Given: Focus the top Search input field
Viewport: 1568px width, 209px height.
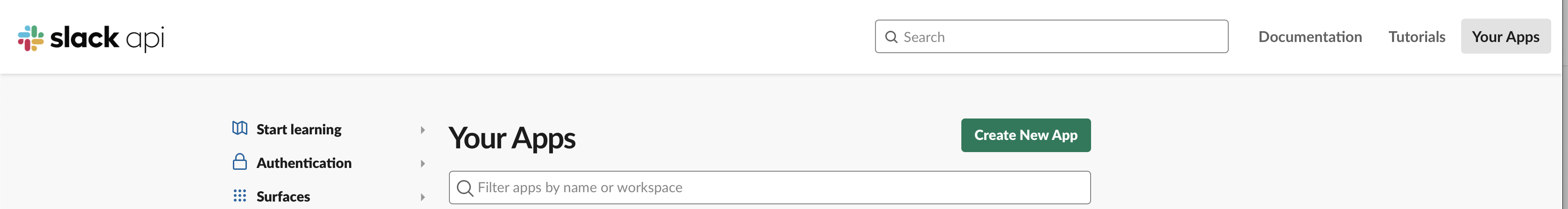Looking at the screenshot, I should [x=1051, y=36].
